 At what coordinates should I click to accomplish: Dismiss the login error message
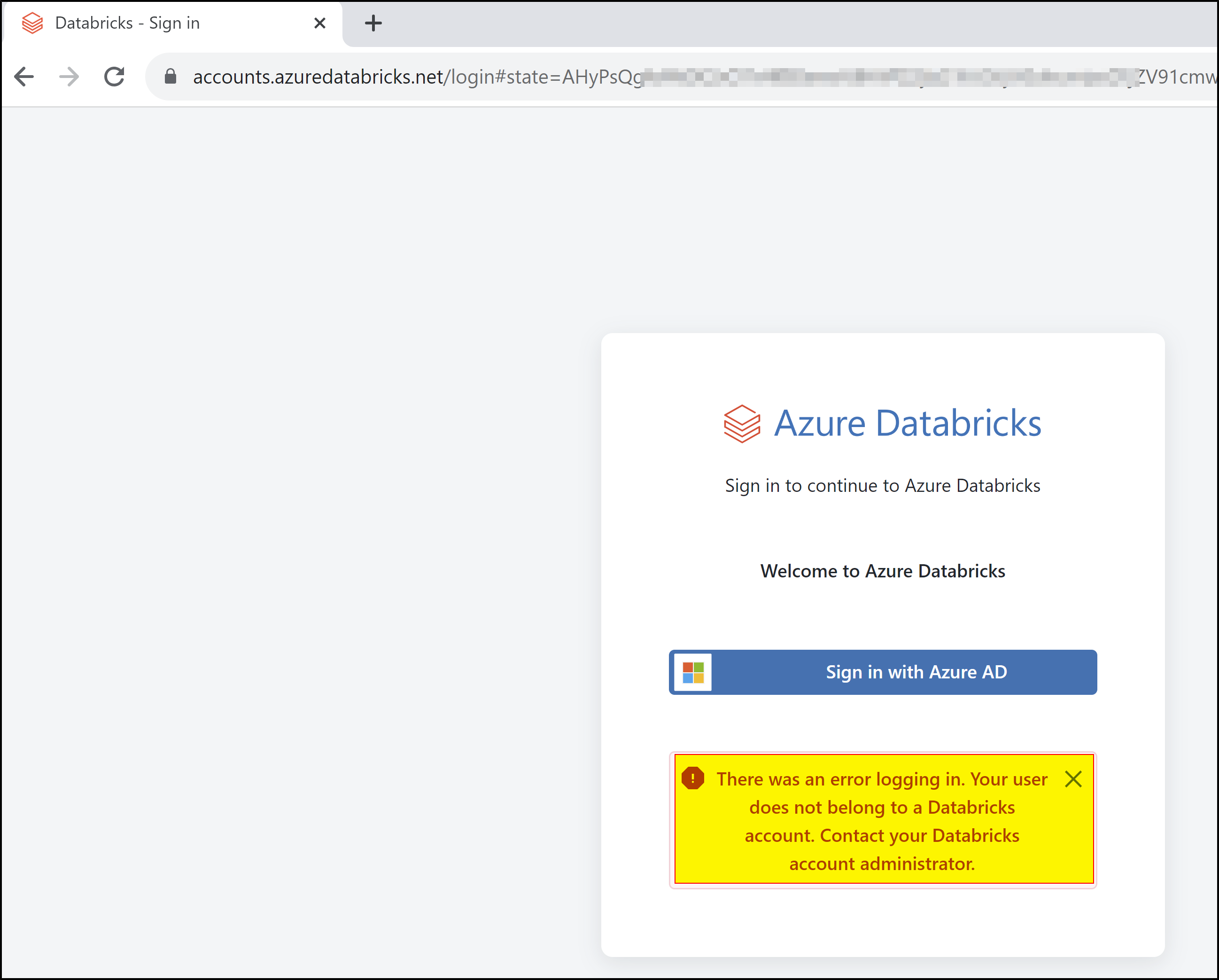coord(1072,779)
